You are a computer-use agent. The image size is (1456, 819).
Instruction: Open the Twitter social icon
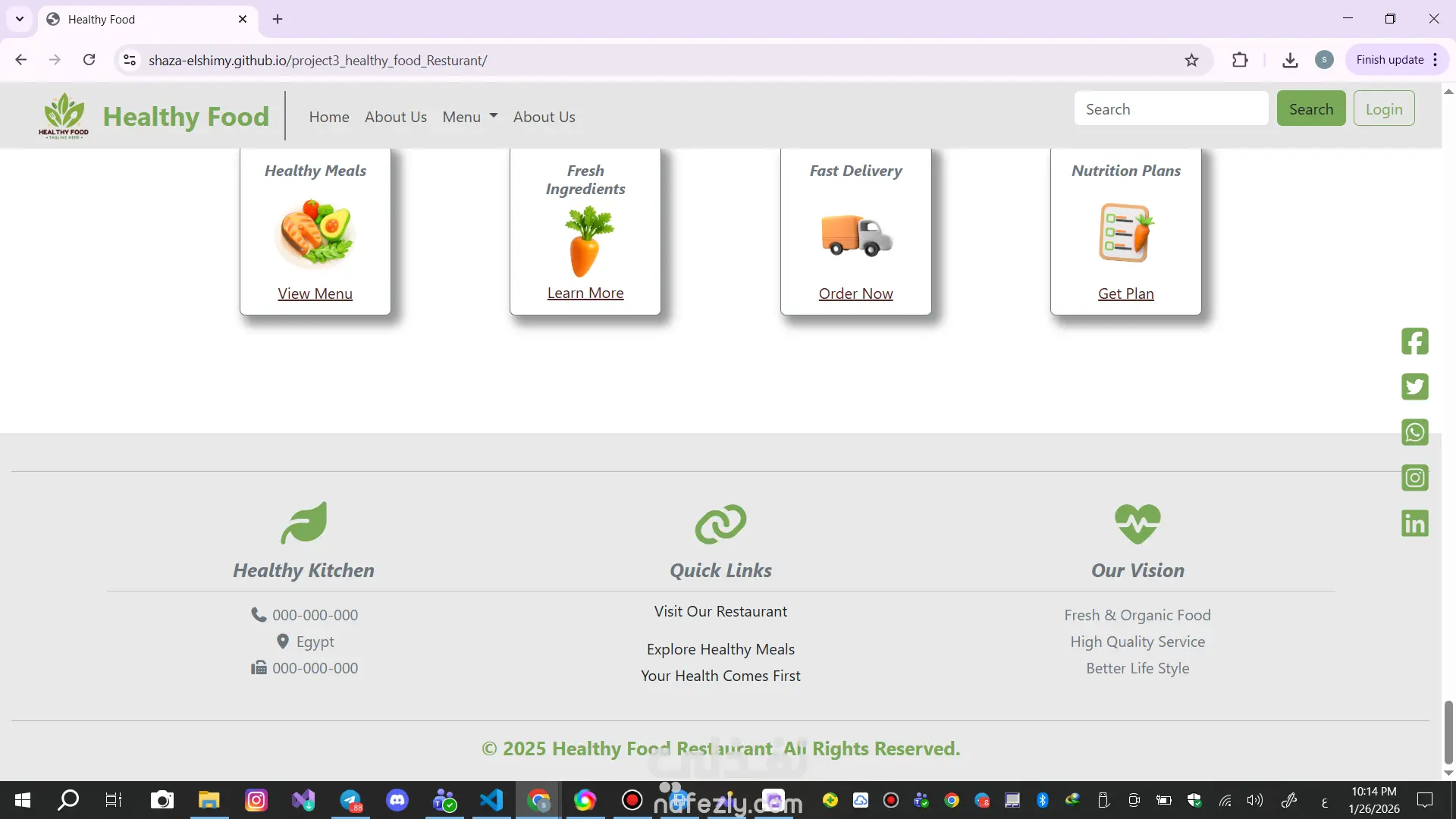[1414, 387]
